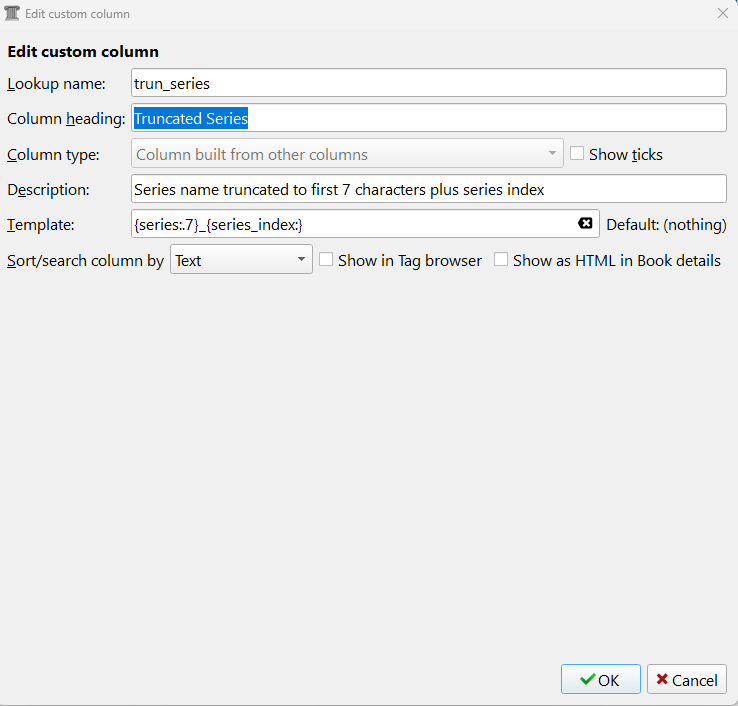Viewport: 738px width, 706px height.
Task: Click the calibre library icon in title bar
Action: point(12,14)
